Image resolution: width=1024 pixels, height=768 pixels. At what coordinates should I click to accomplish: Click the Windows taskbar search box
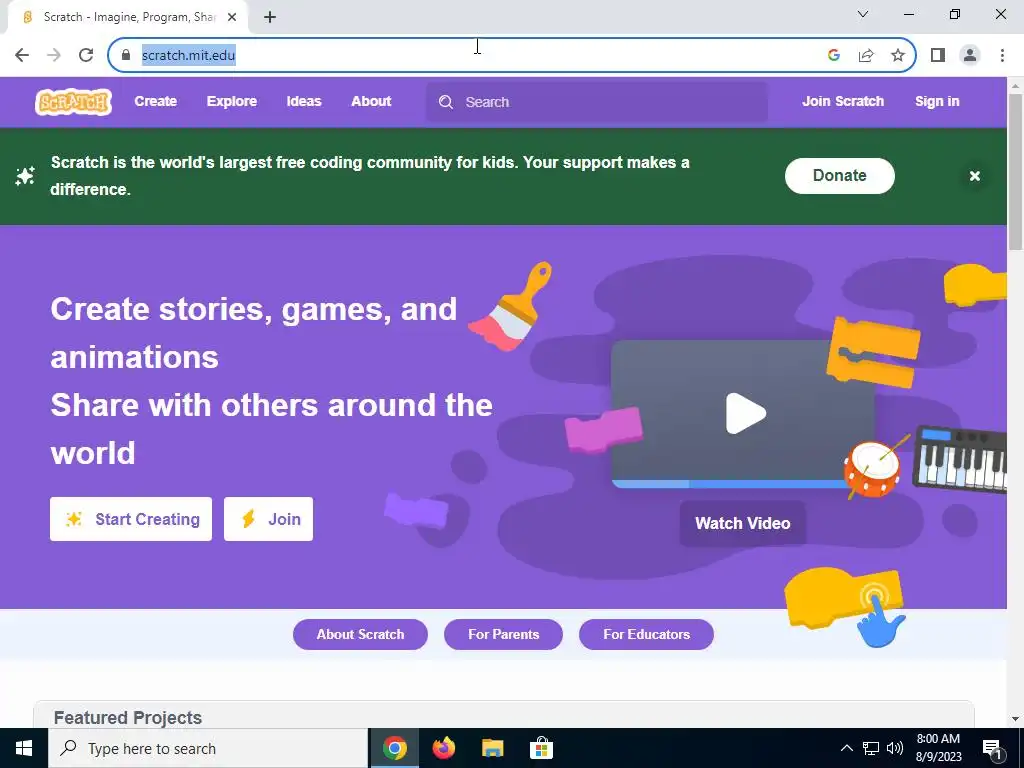[208, 748]
